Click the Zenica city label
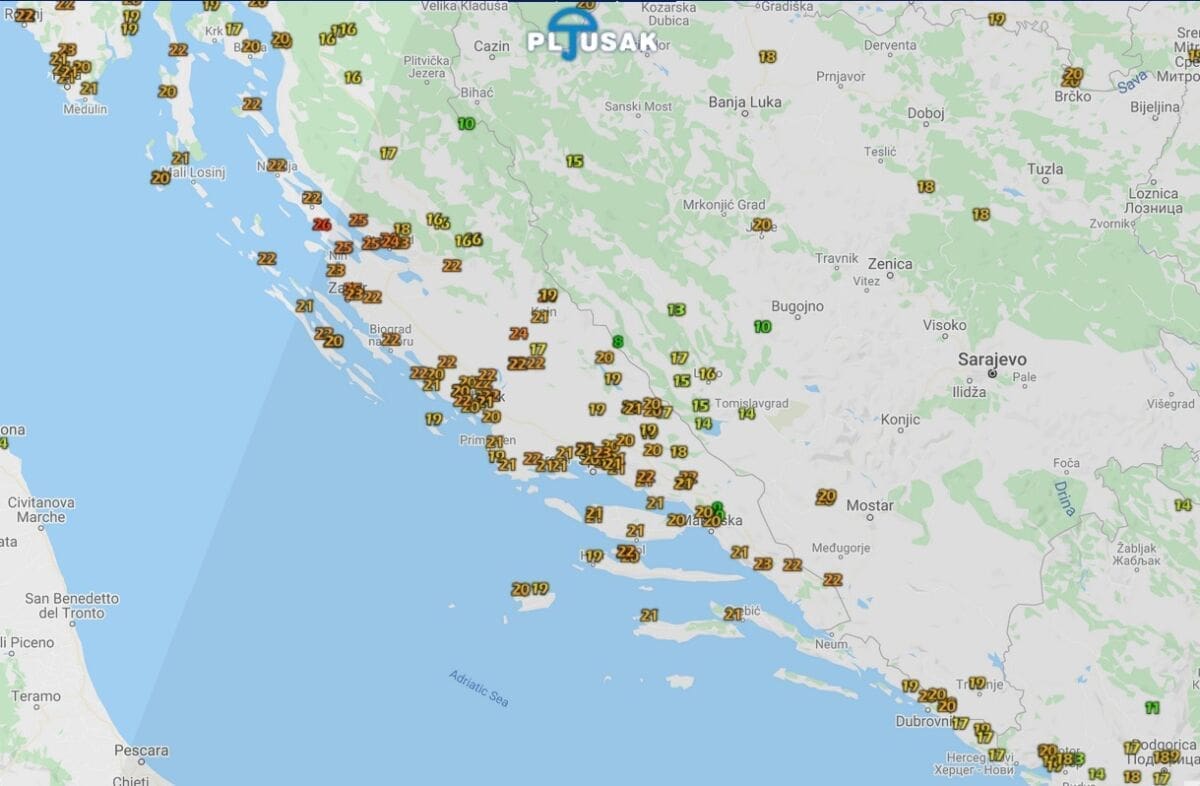This screenshot has height=786, width=1200. (x=889, y=264)
